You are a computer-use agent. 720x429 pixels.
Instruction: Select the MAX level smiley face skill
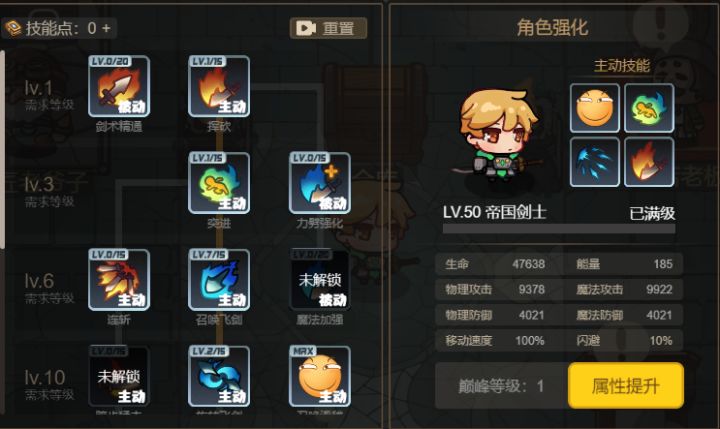[320, 376]
